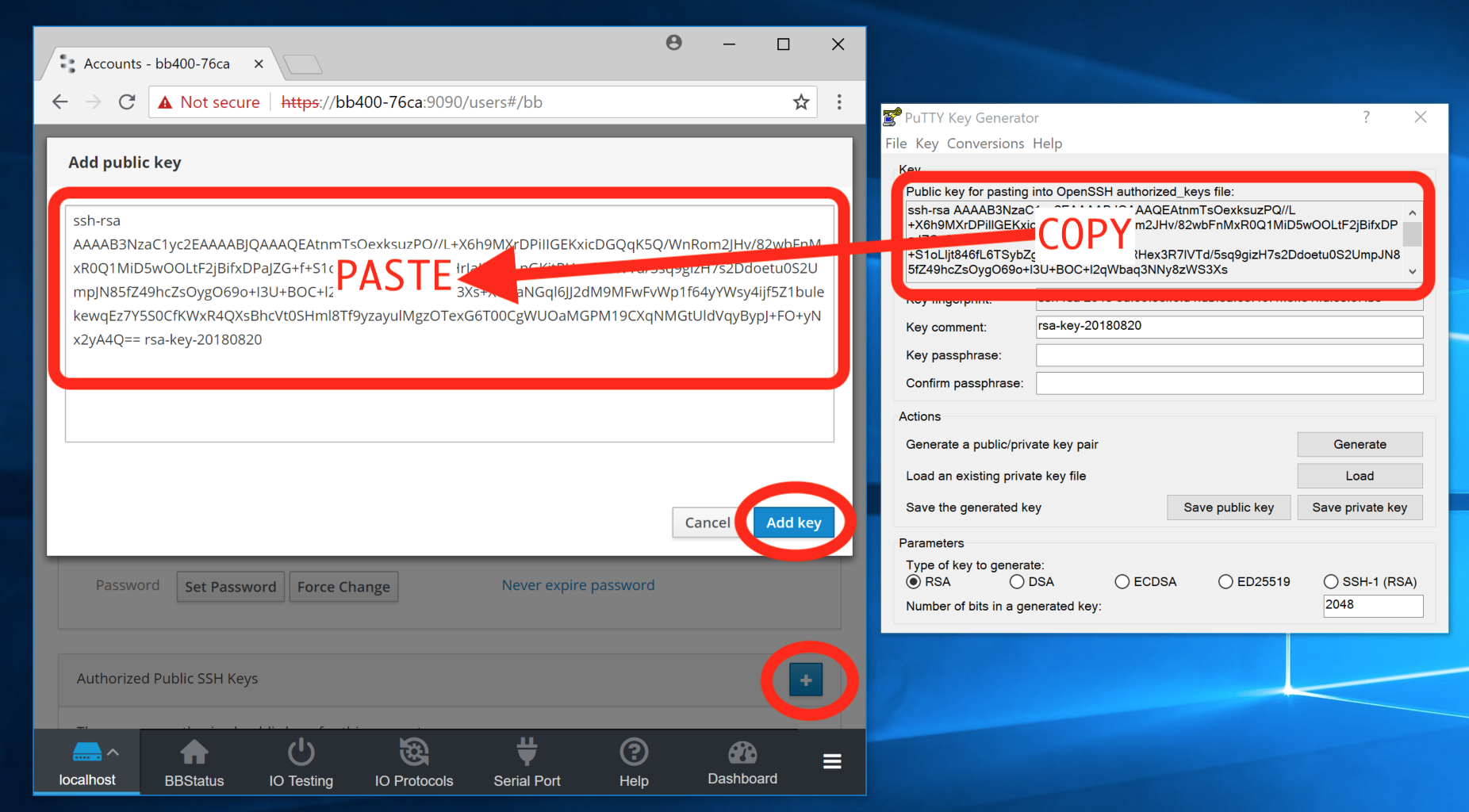The width and height of the screenshot is (1469, 812).
Task: Click the bookmark star icon
Action: pyautogui.click(x=801, y=102)
